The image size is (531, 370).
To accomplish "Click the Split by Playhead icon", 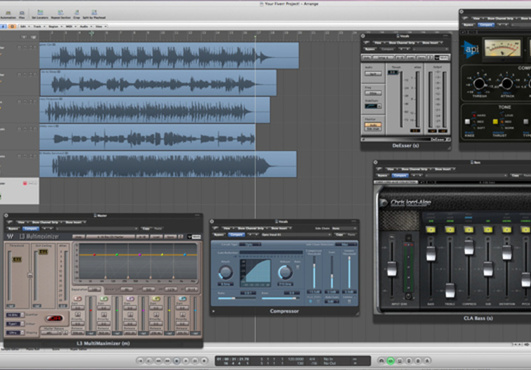I will click(x=94, y=14).
